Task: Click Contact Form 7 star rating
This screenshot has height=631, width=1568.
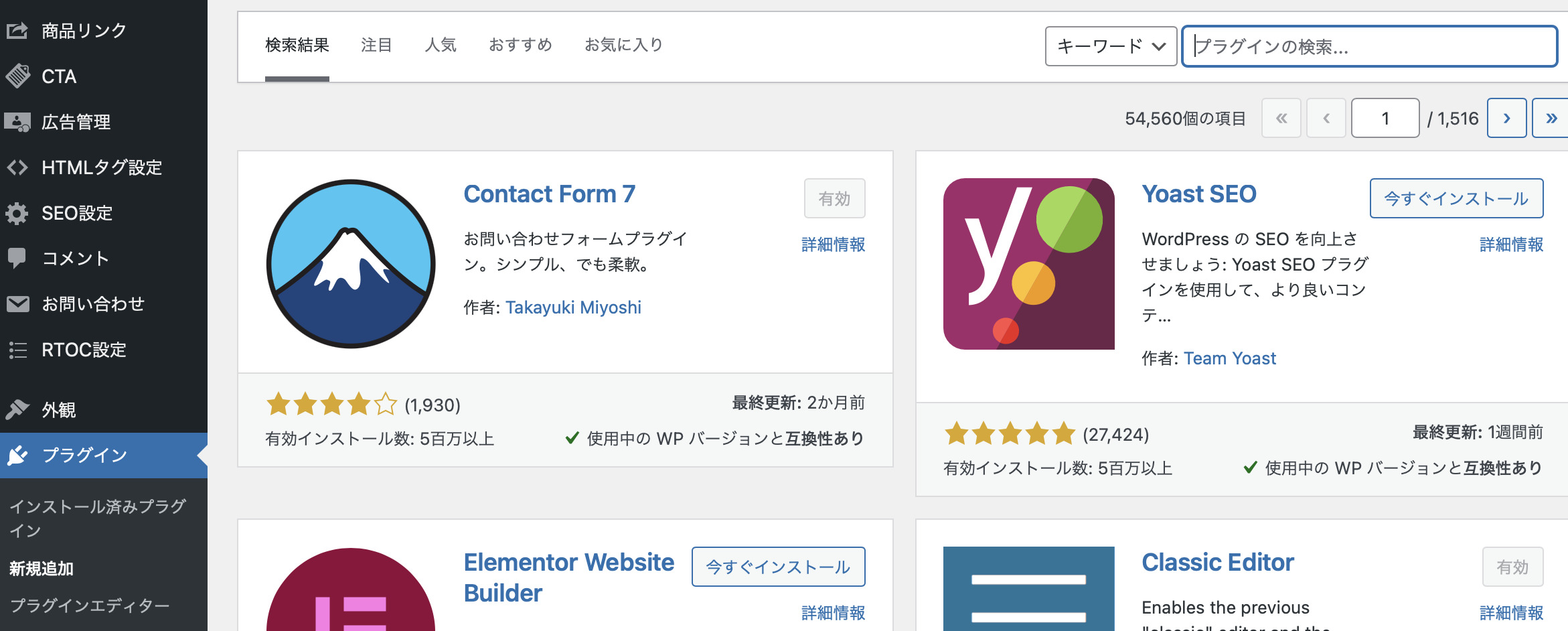Action: 331,405
